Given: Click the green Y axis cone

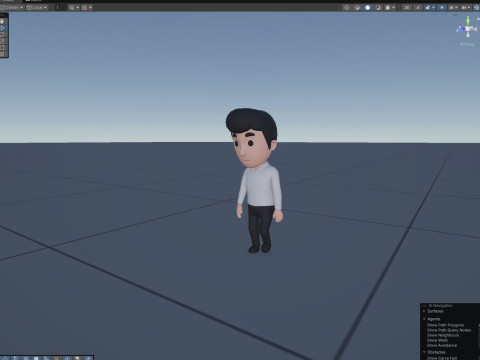Looking at the screenshot, I should click(x=468, y=21).
